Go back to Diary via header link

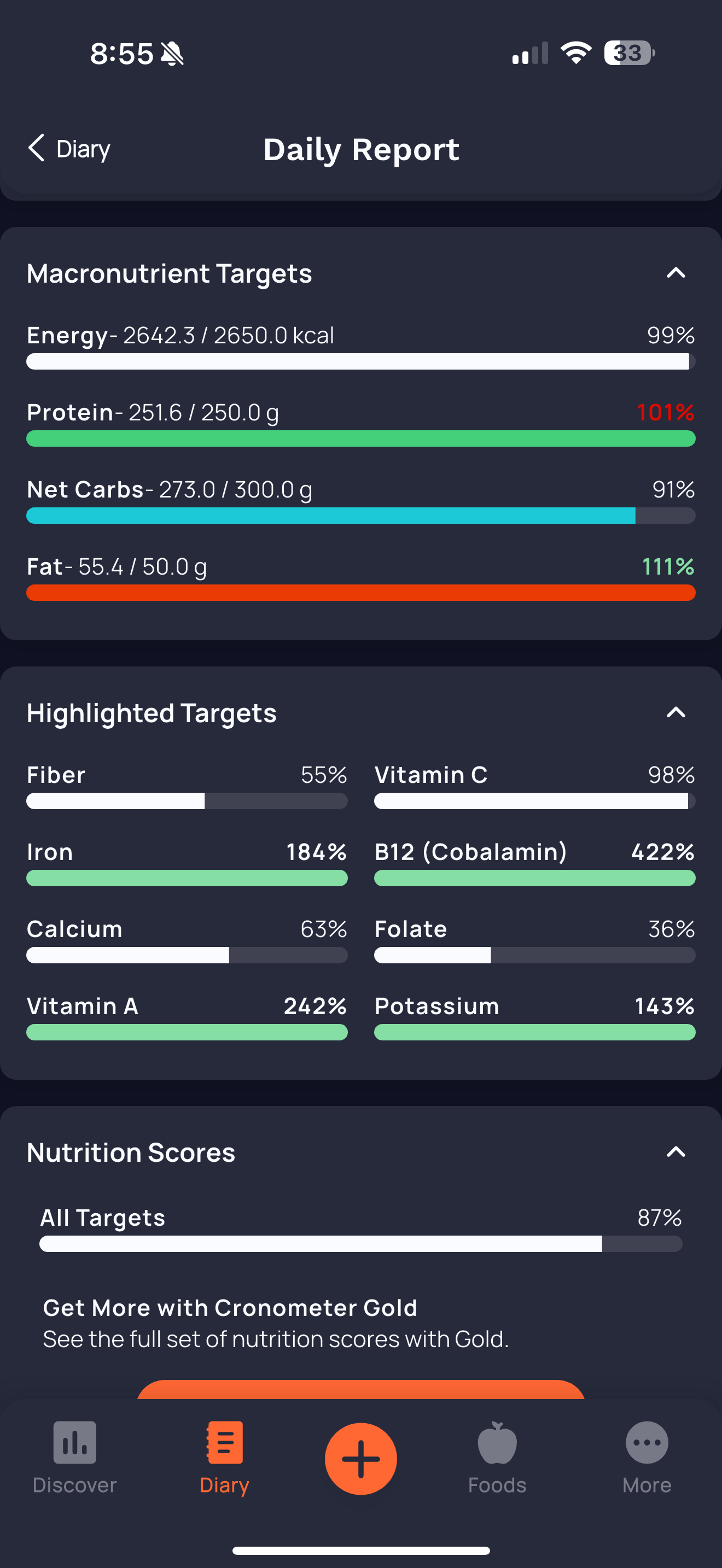83,149
